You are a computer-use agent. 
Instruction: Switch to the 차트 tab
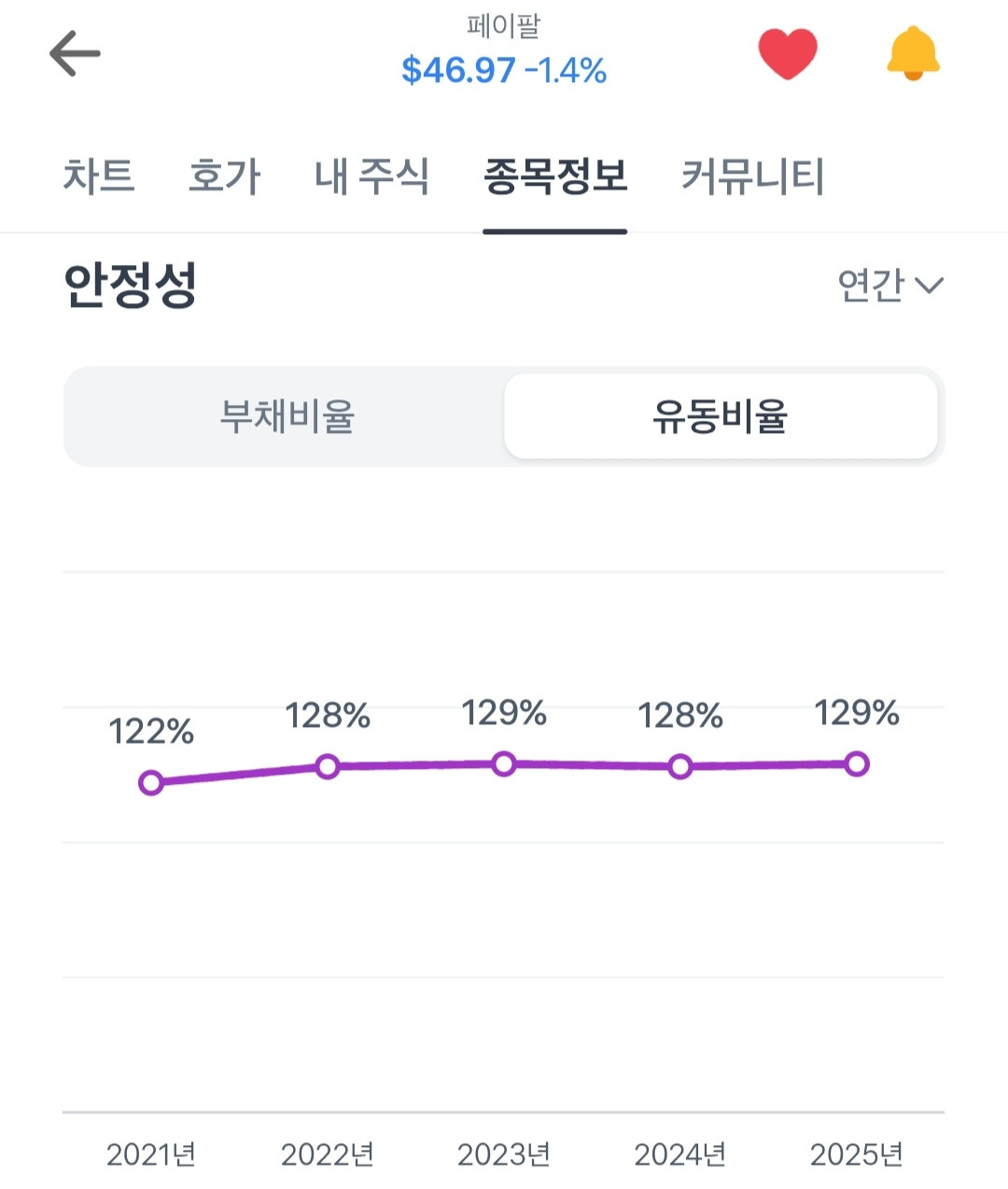click(99, 176)
